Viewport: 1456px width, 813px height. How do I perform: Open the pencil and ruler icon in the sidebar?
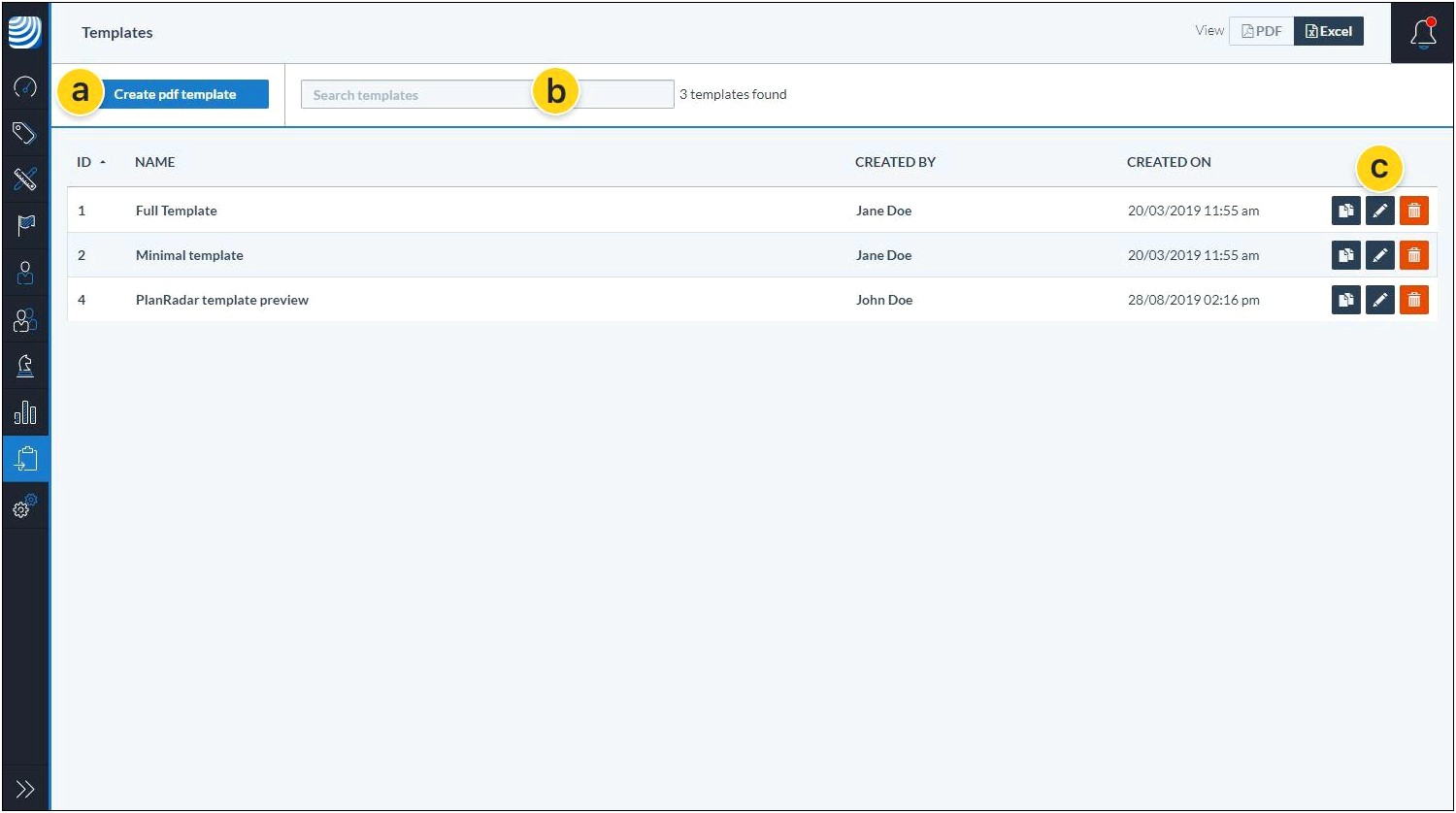tap(25, 179)
